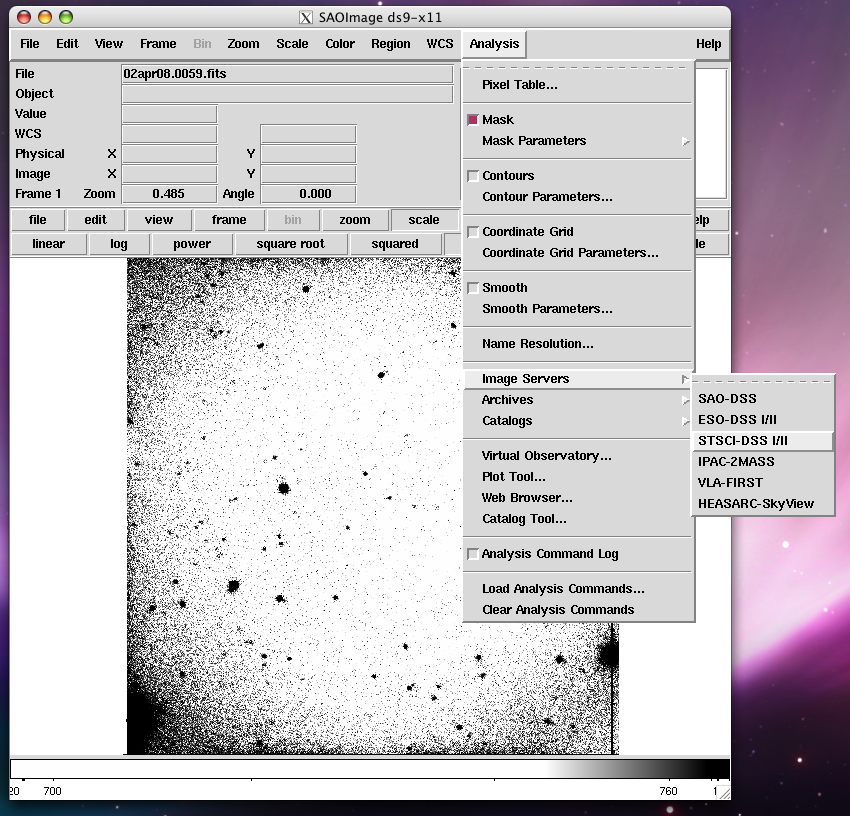Turn on the Smooth checkbox

pos(473,288)
